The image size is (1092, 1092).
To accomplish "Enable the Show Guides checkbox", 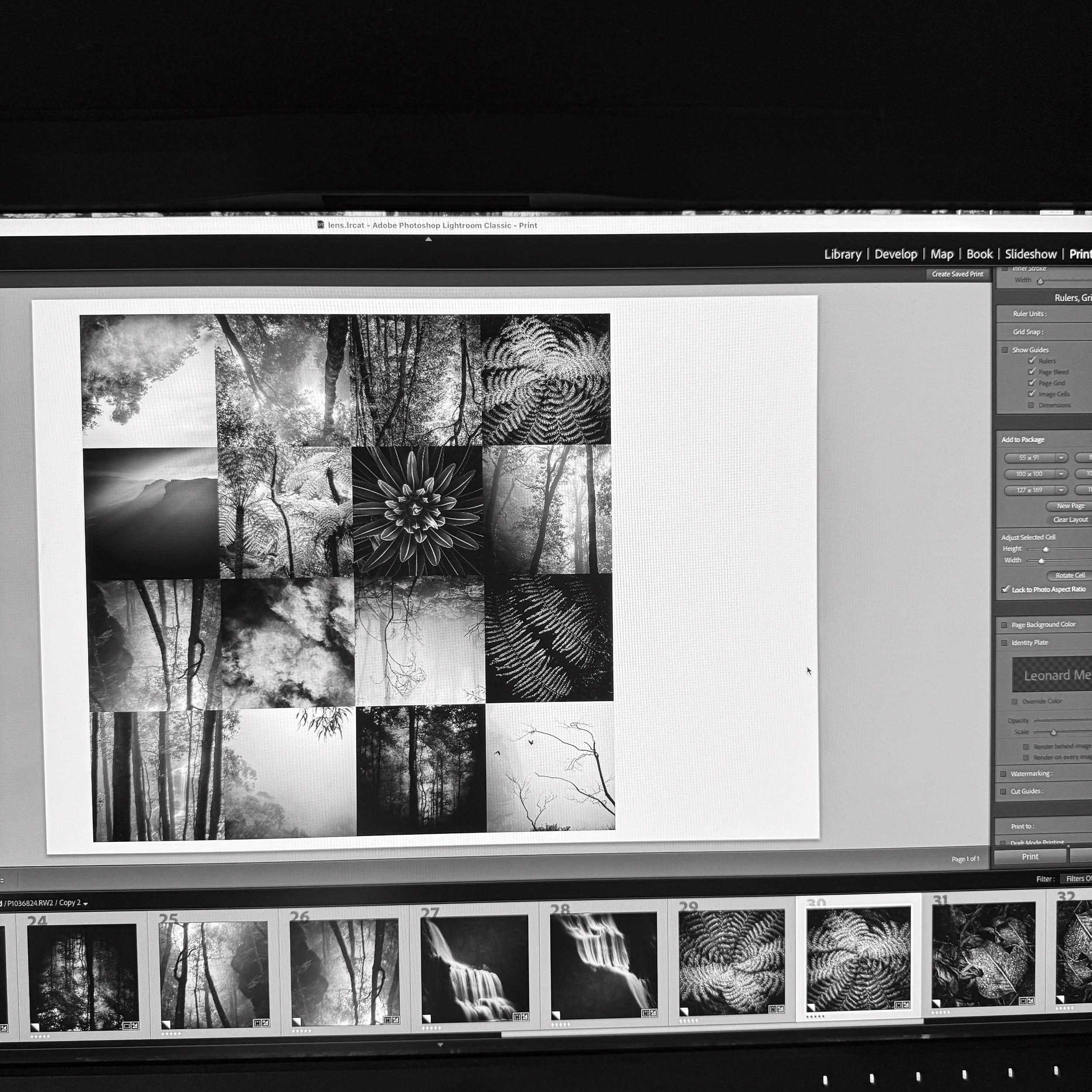I will pos(1005,350).
